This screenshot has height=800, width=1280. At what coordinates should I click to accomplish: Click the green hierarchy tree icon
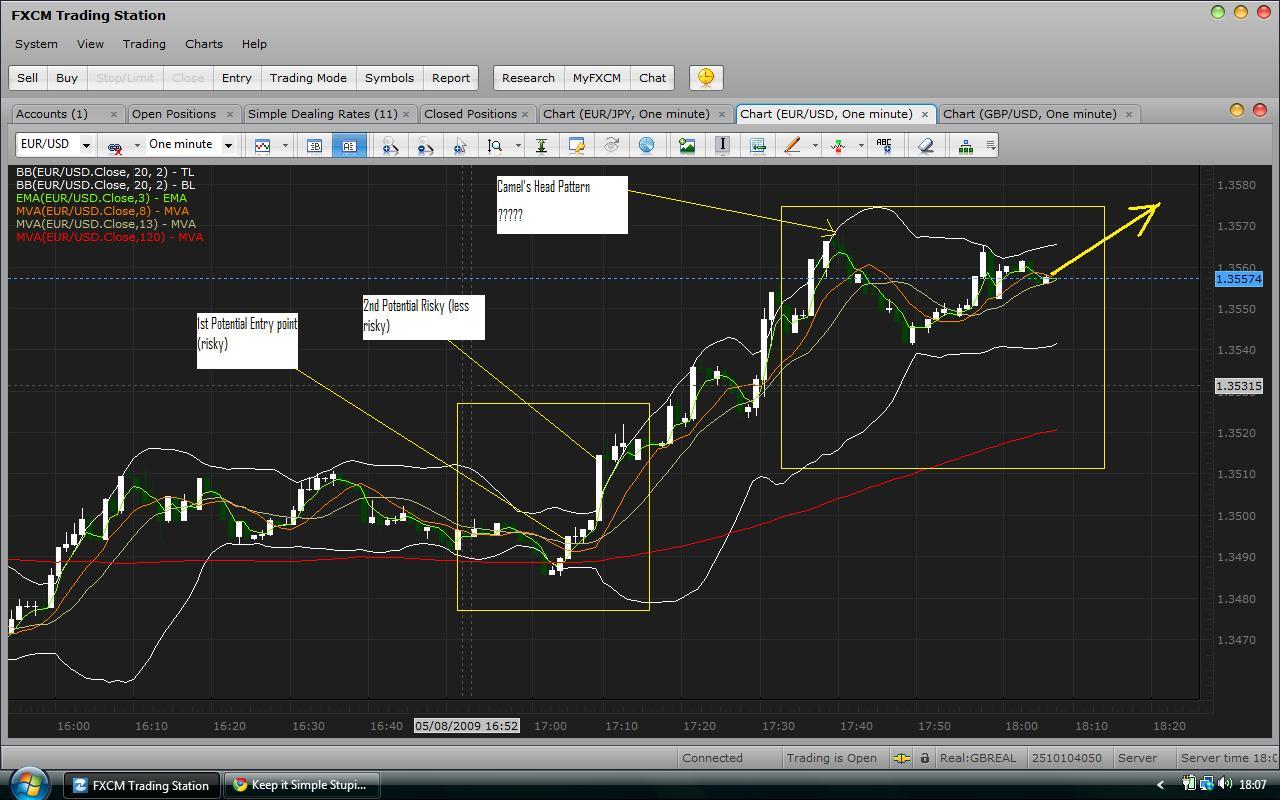pos(965,146)
